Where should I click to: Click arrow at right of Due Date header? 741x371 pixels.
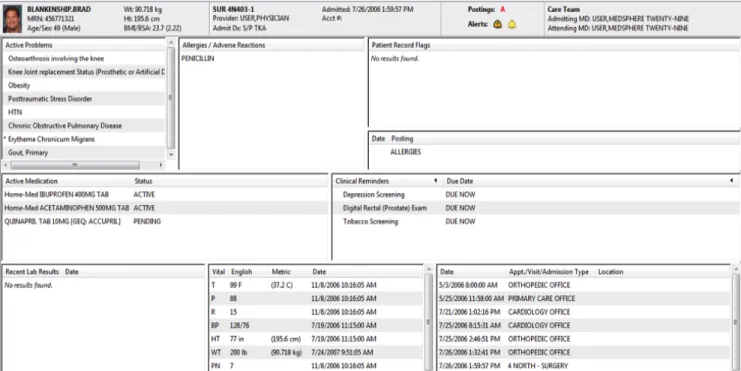pos(731,181)
